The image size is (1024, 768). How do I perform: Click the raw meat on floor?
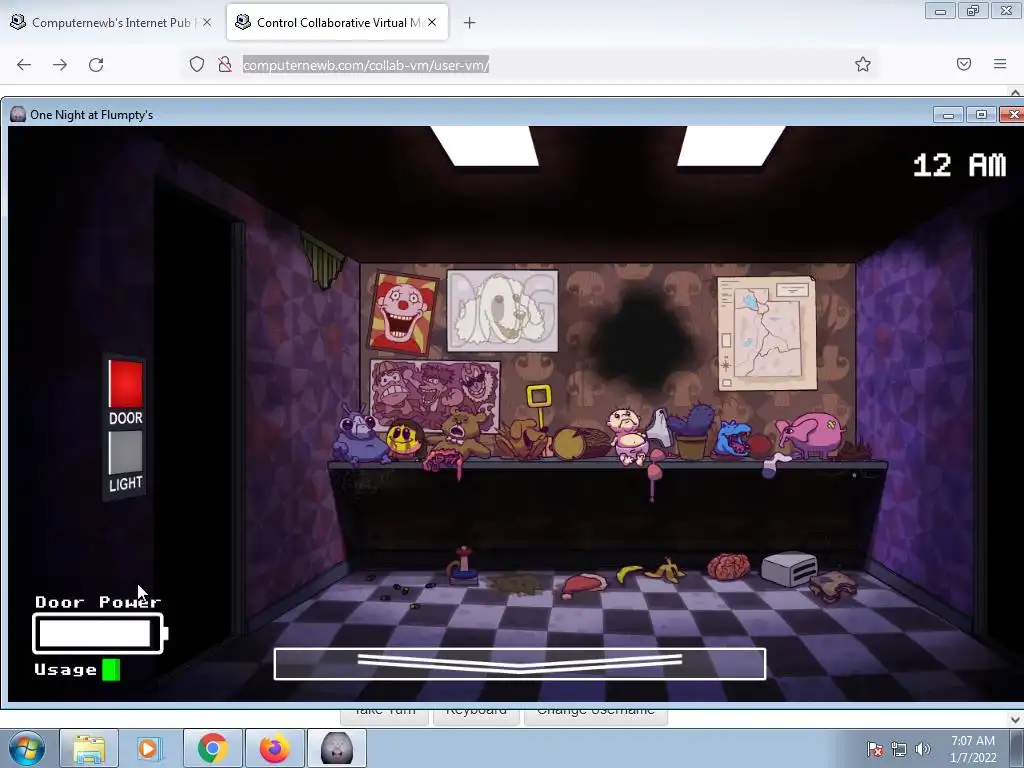(x=584, y=584)
